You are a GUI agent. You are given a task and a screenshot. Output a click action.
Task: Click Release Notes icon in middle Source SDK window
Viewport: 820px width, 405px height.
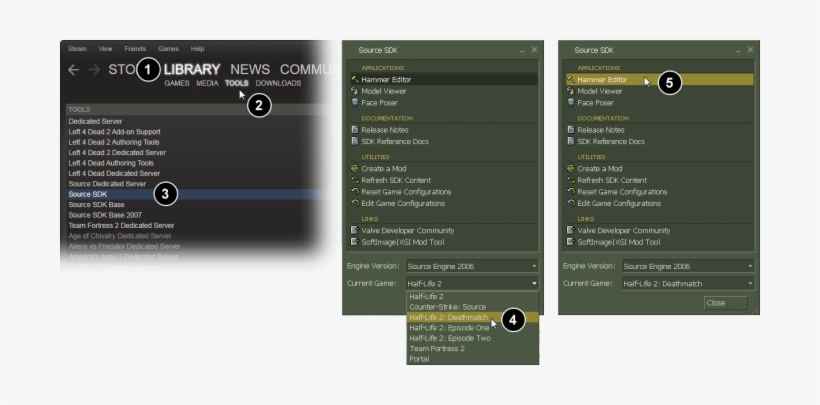[355, 130]
